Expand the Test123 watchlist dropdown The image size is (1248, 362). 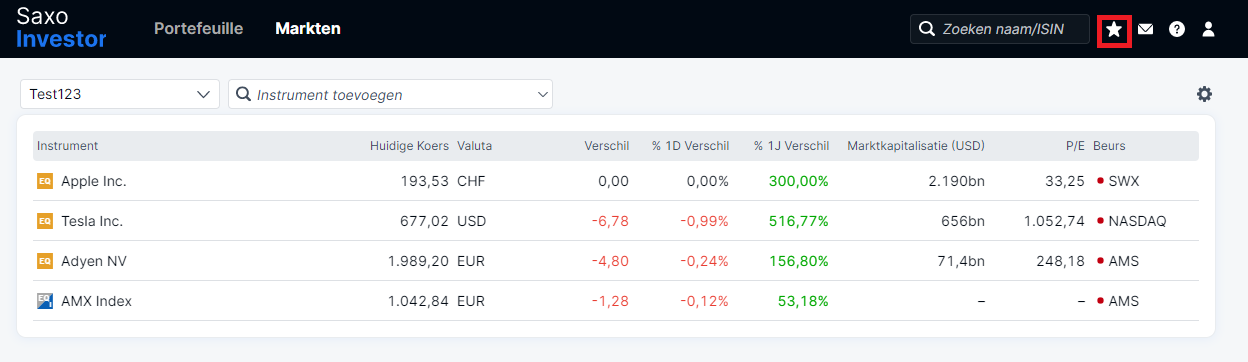click(120, 94)
